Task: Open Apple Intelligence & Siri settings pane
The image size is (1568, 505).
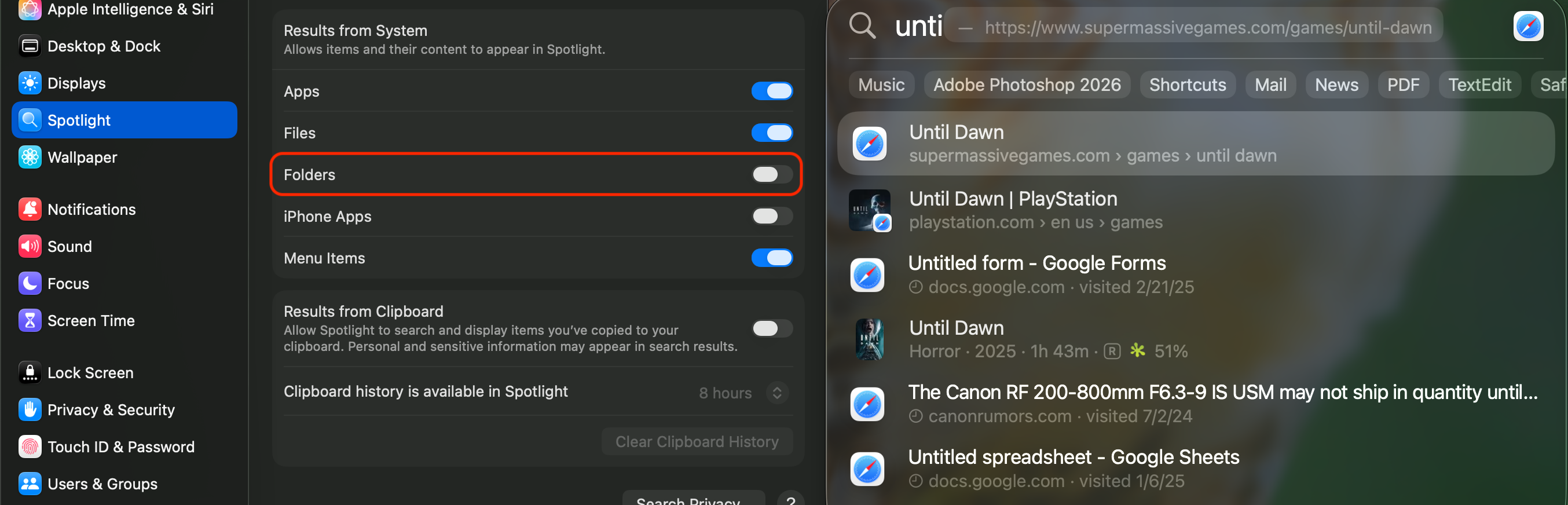Action: [x=124, y=10]
